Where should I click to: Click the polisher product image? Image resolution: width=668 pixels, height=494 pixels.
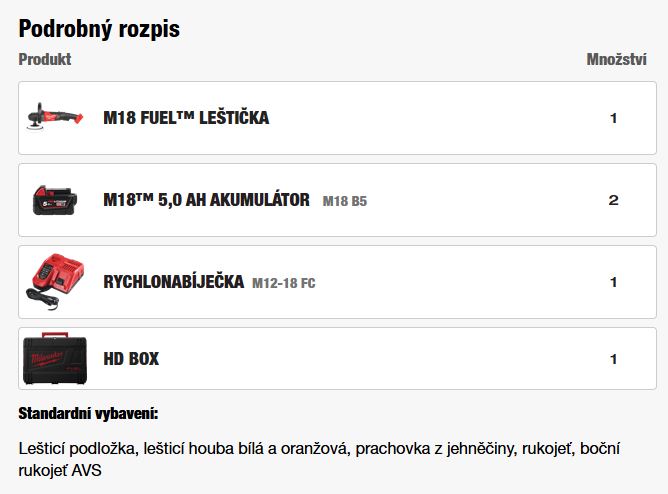point(55,116)
